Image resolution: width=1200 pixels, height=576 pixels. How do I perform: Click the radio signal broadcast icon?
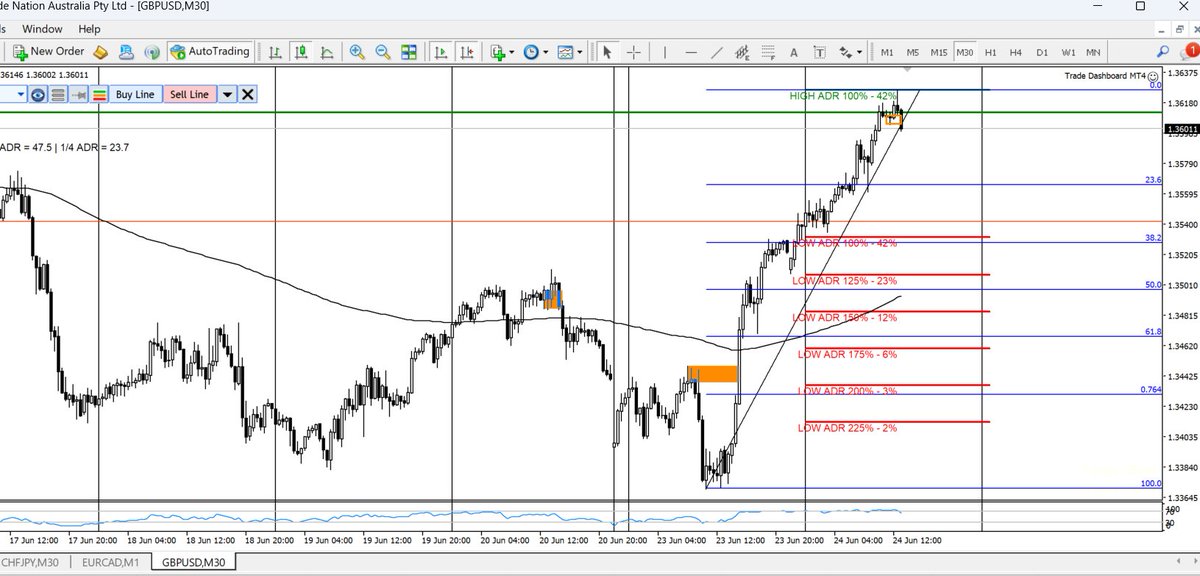(x=152, y=51)
